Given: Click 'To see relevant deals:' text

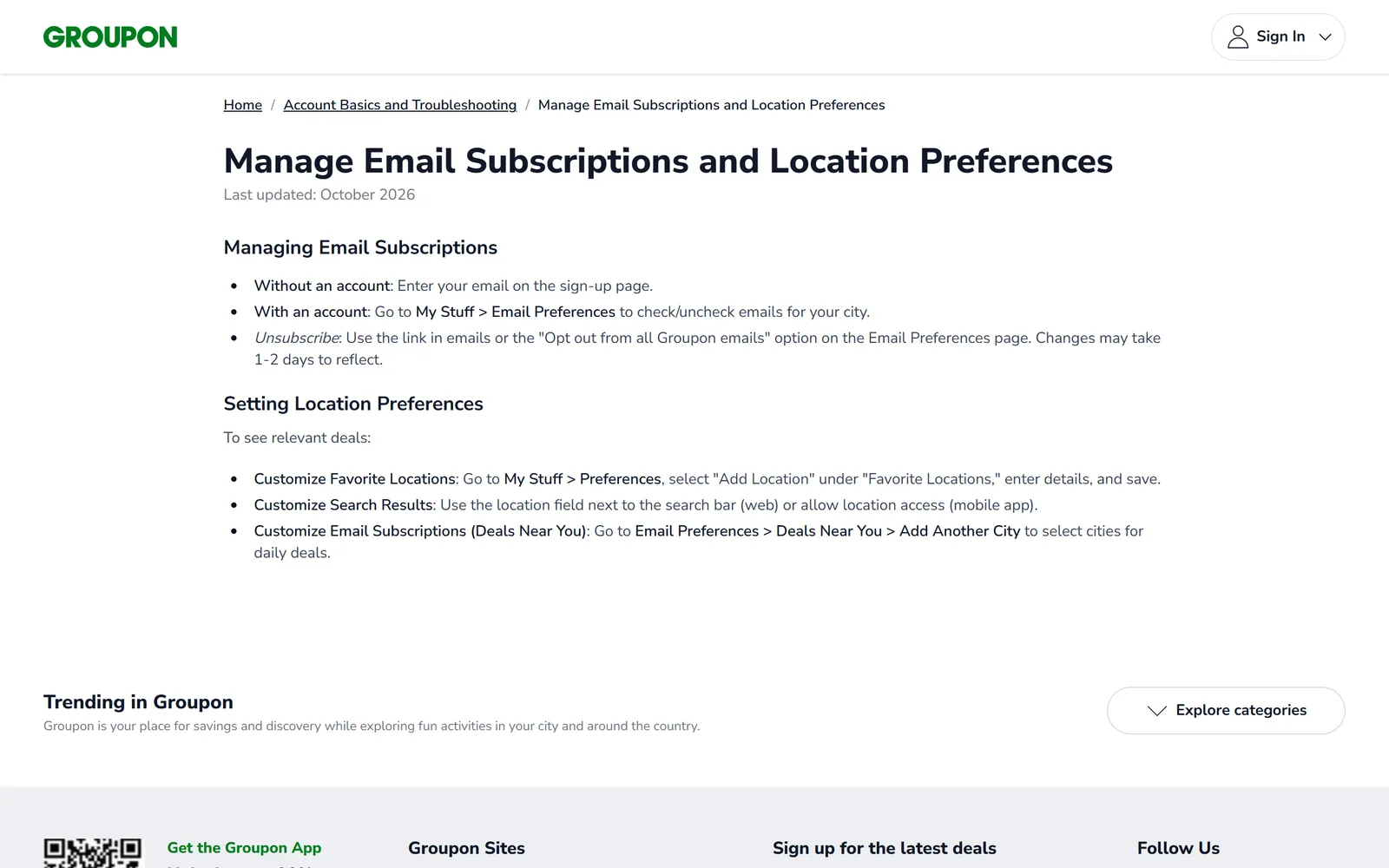Looking at the screenshot, I should (297, 437).
